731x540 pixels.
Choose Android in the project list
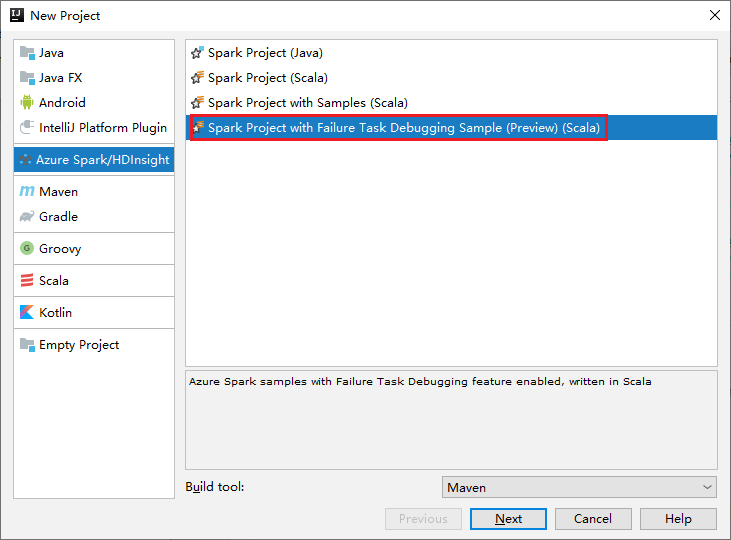[94, 102]
